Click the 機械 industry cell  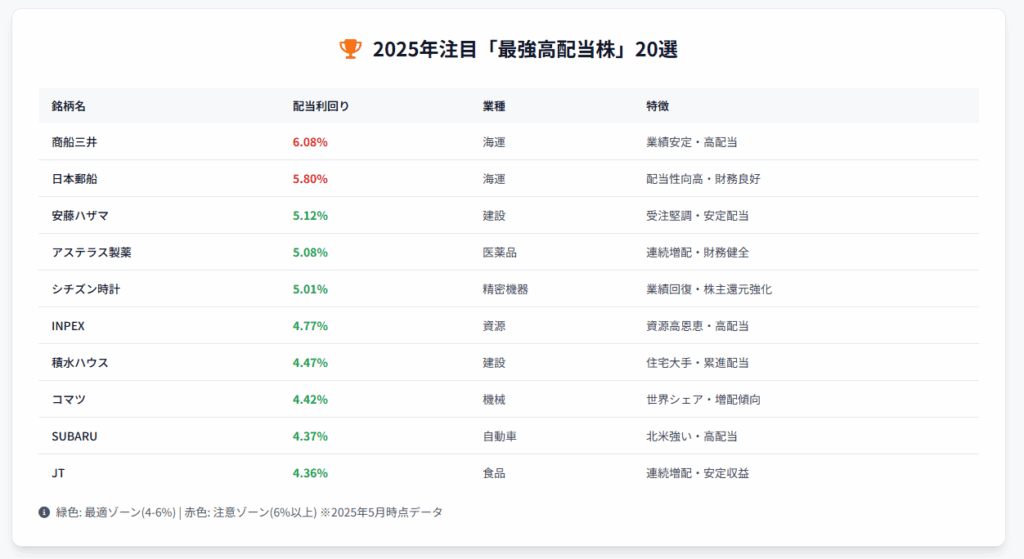pyautogui.click(x=494, y=400)
